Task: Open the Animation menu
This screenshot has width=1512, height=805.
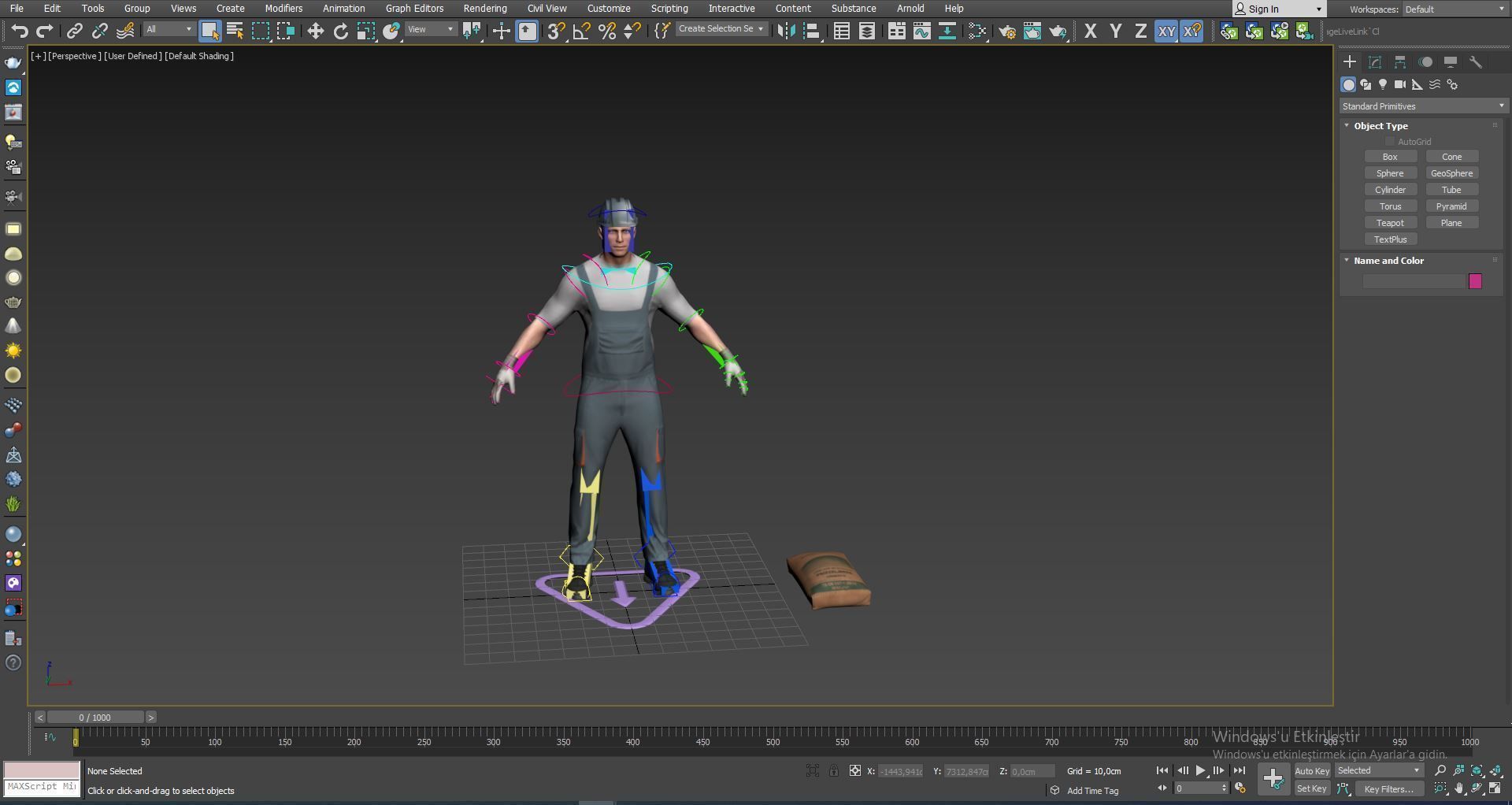Action: point(343,9)
